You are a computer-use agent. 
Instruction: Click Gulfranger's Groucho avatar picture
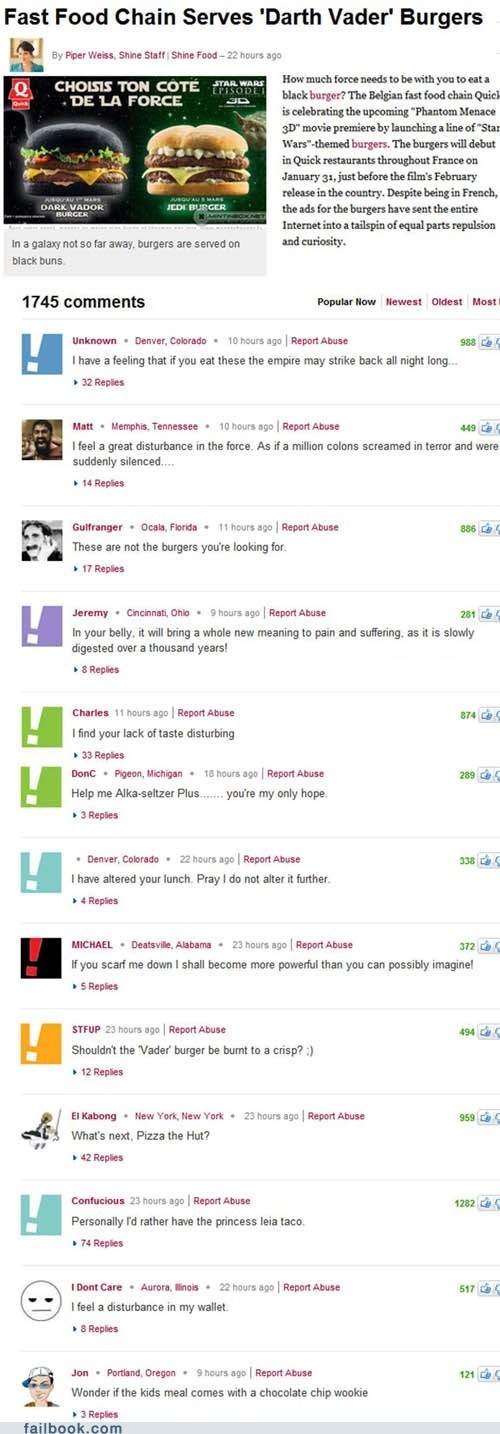(x=42, y=541)
